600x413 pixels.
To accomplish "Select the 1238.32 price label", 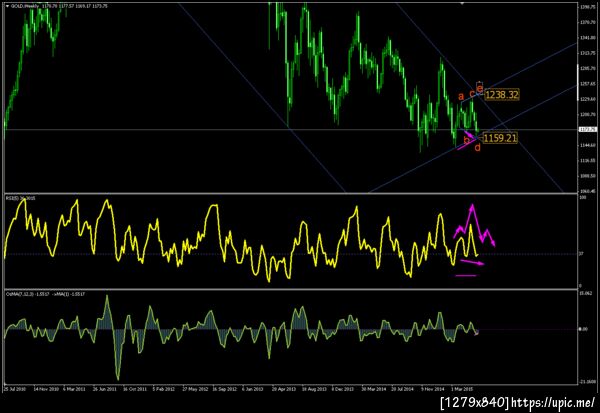I will point(502,95).
